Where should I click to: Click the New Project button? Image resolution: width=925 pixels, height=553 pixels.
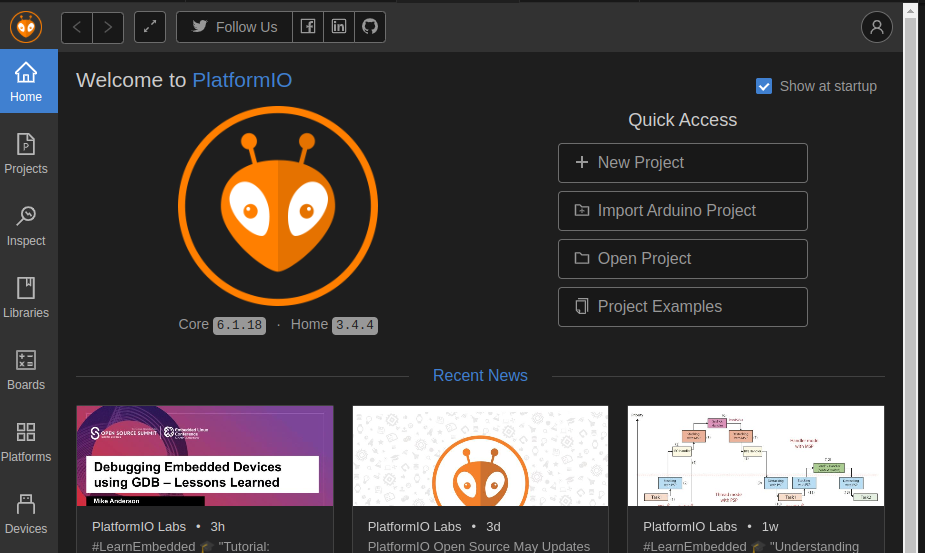pos(683,163)
